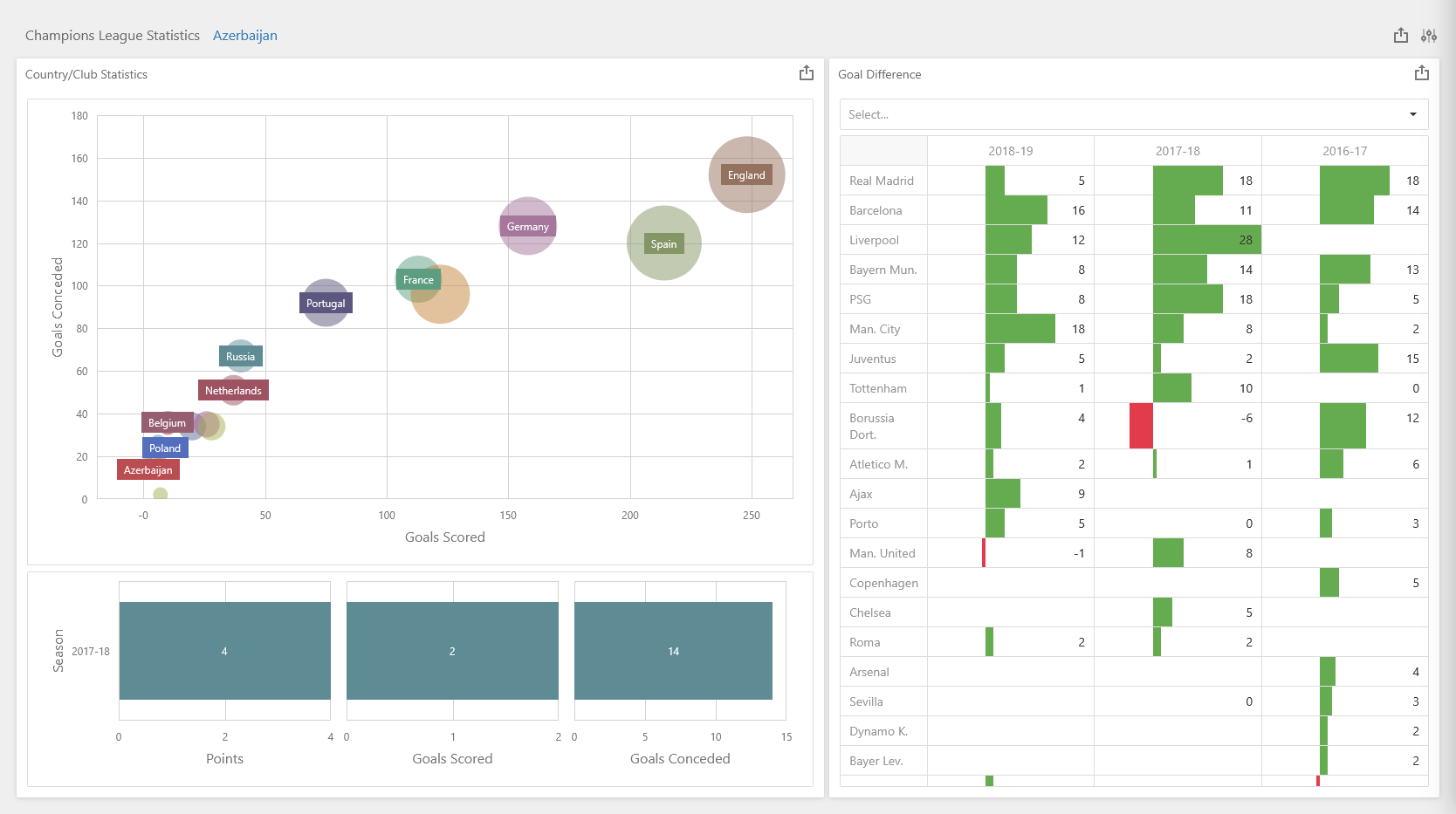Select the England bubble label

(746, 175)
